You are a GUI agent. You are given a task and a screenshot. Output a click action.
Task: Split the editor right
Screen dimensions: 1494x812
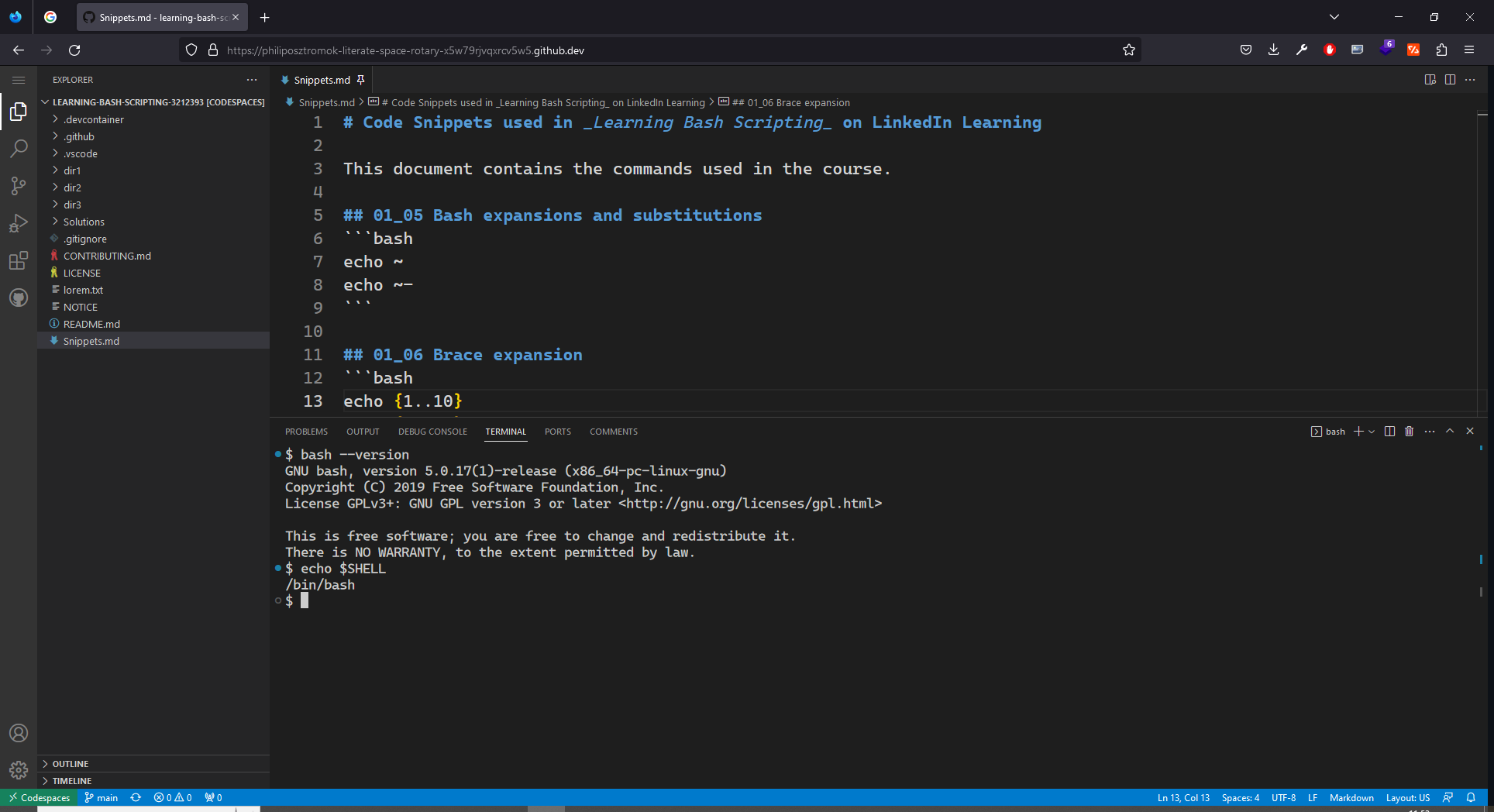point(1450,80)
